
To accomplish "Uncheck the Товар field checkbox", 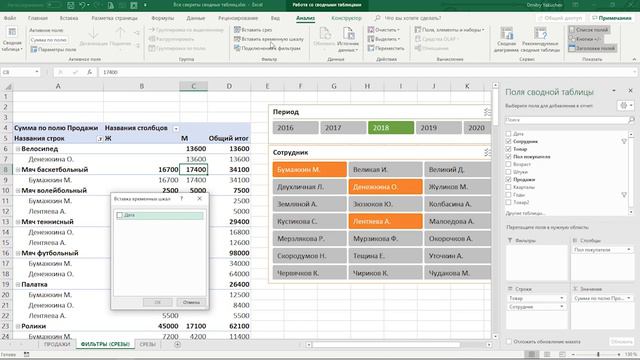I will [x=508, y=149].
